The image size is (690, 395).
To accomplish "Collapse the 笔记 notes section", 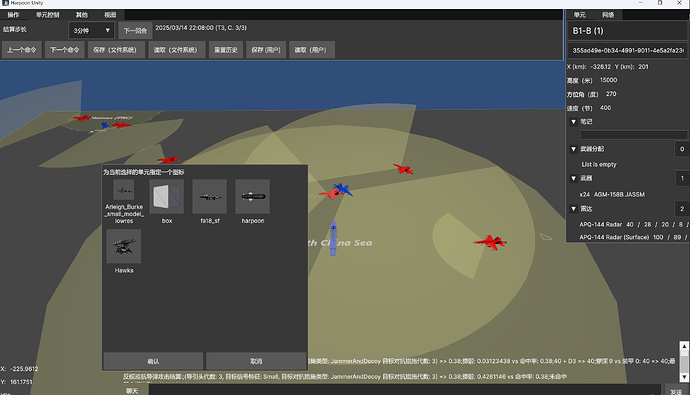I will coord(573,122).
